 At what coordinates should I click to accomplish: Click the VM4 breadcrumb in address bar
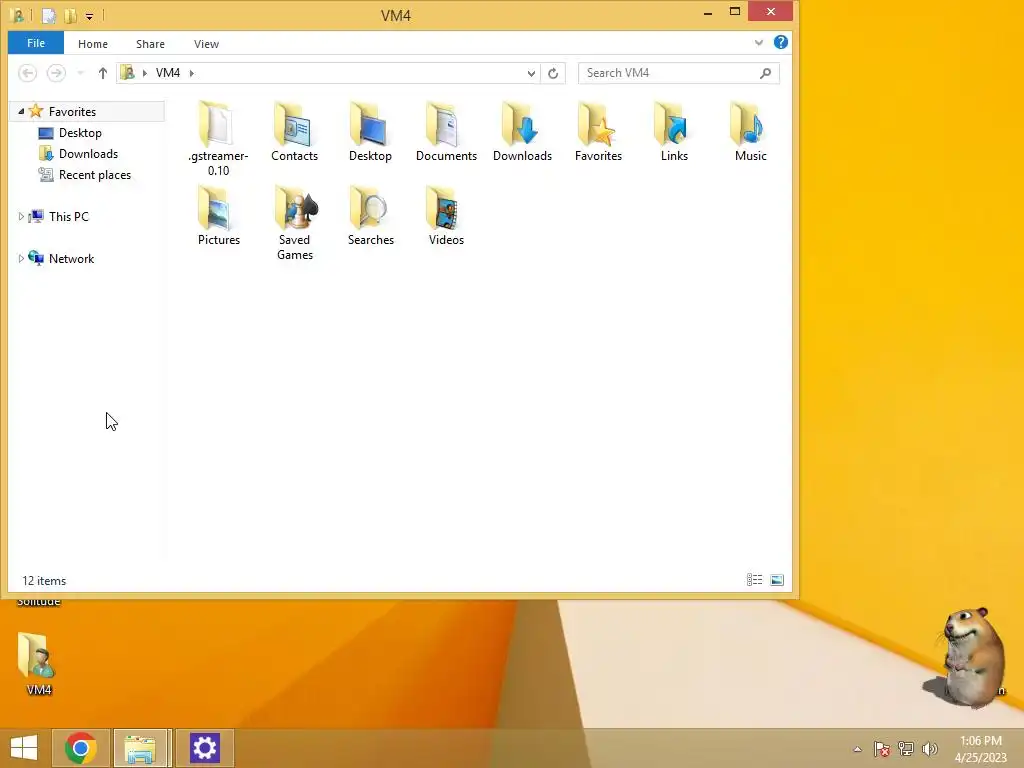point(168,73)
